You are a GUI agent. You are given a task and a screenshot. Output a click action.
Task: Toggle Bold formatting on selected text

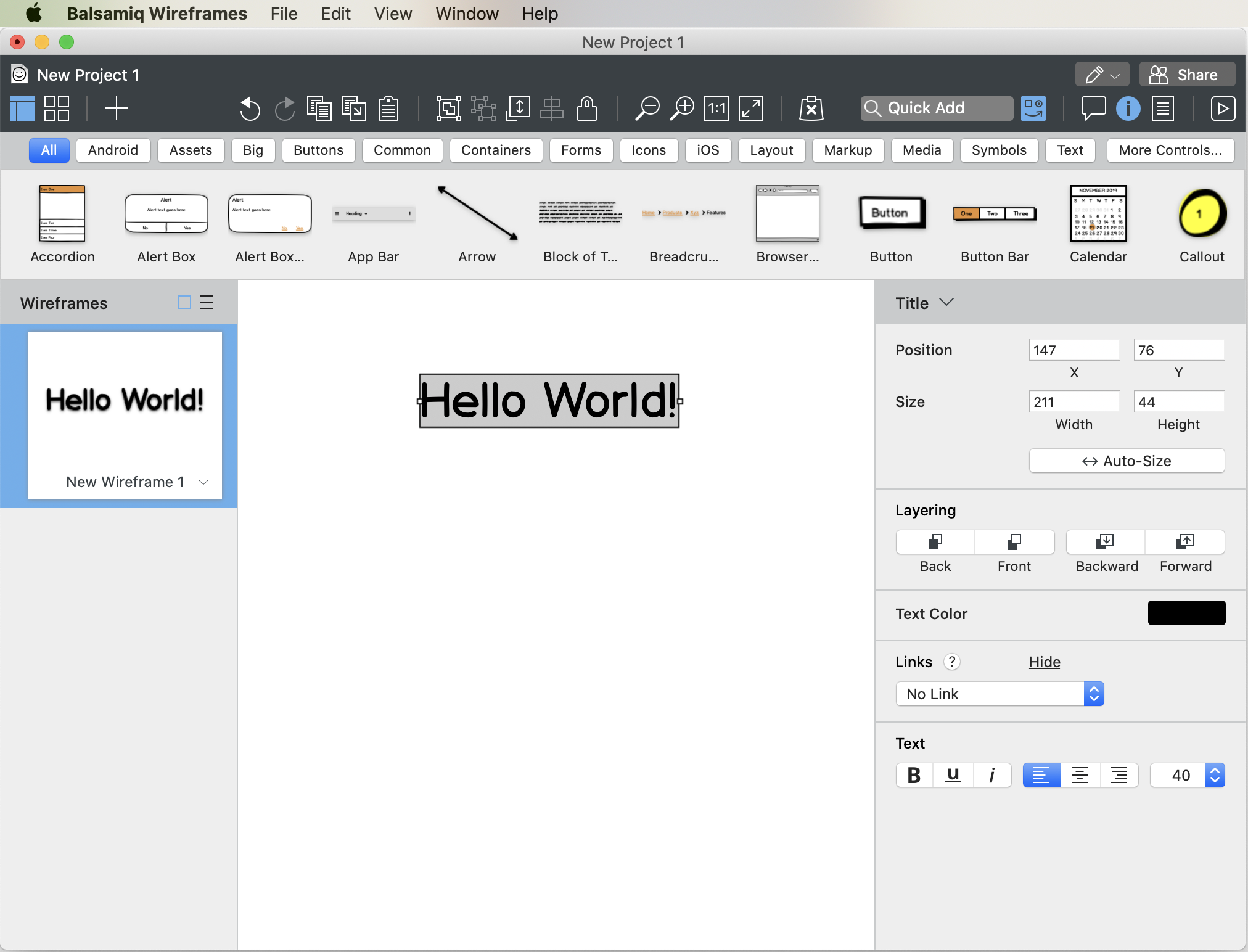pos(913,776)
